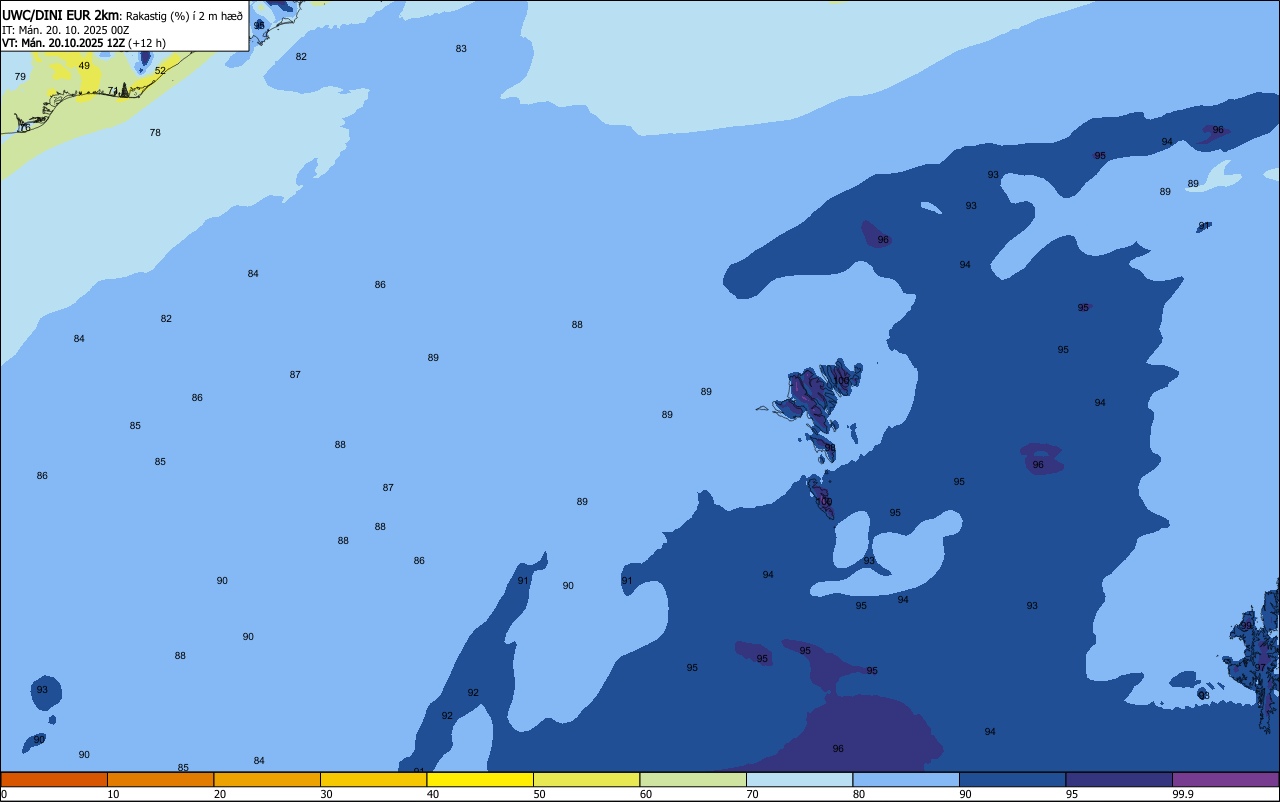Click the title text "UWC/DINI EUR 2km"
The height and width of the screenshot is (802, 1280).
point(61,15)
